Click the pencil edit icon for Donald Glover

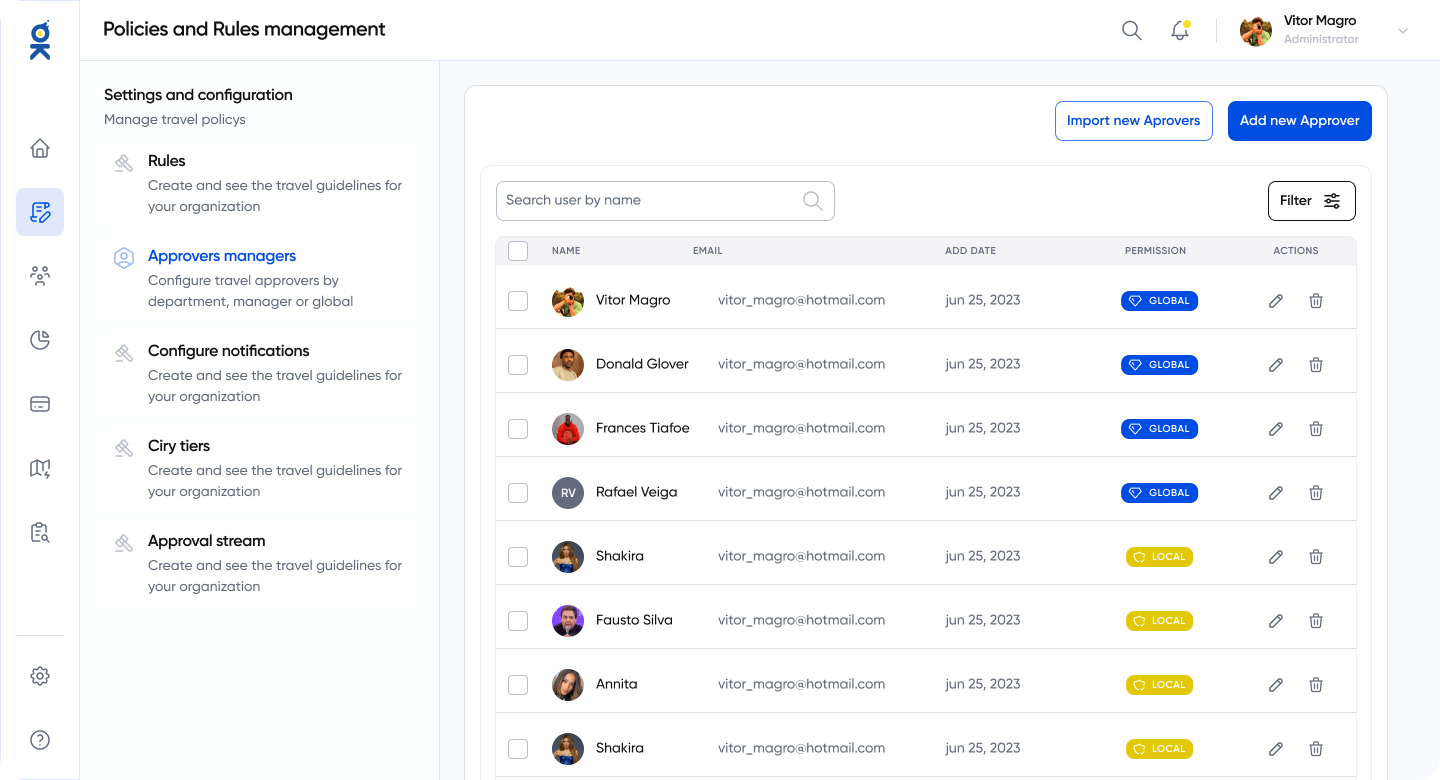1276,365
